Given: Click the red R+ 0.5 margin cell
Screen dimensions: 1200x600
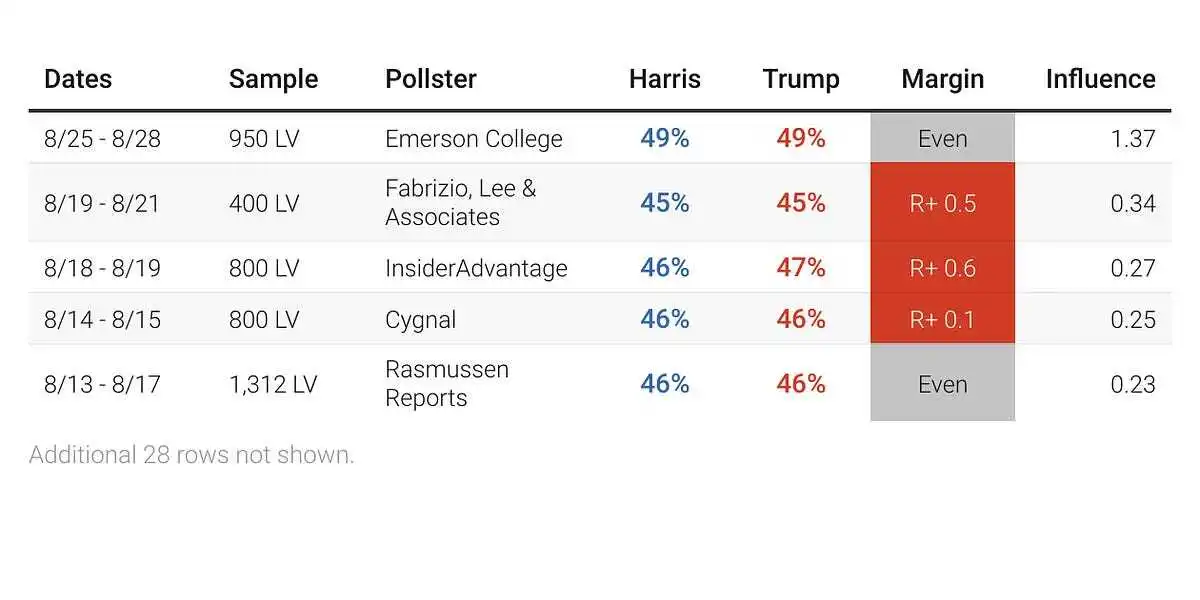Looking at the screenshot, I should (x=942, y=203).
